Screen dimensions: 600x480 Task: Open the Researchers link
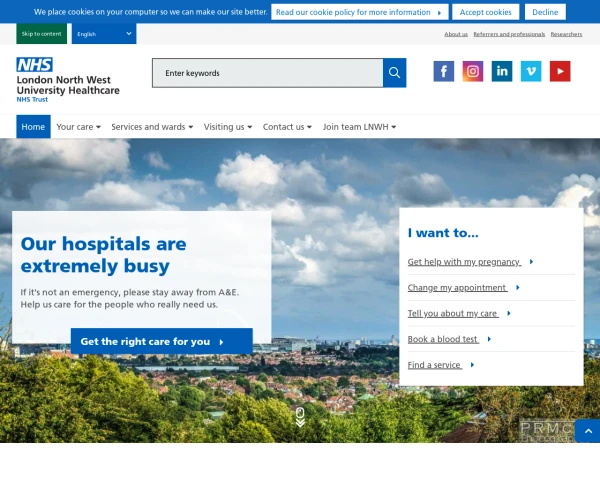click(x=566, y=34)
